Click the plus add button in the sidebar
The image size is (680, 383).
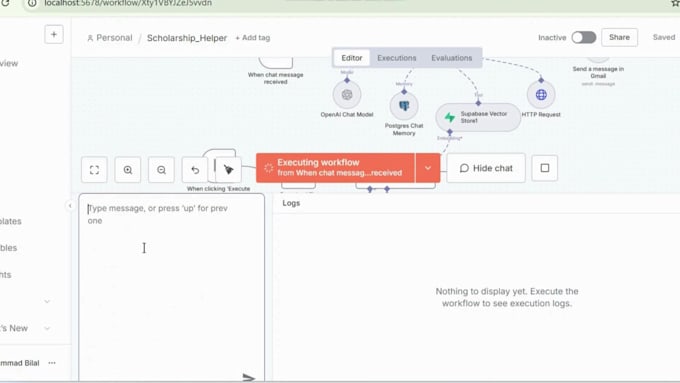[54, 34]
